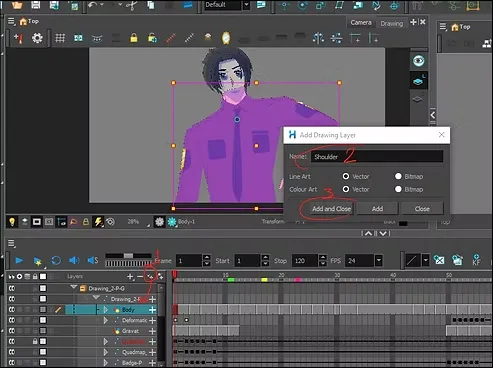This screenshot has height=368, width=493.
Task: Click the Top home icon in Camera view
Action: tap(23, 22)
